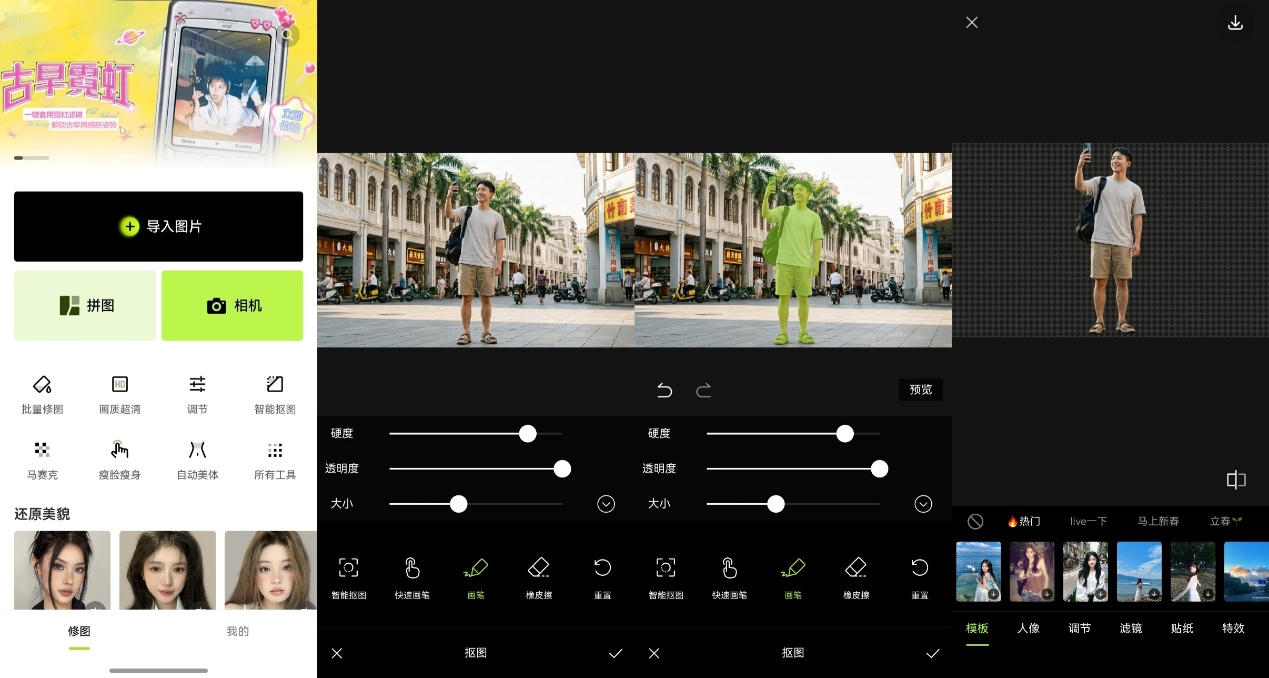Switch to 修图 bottom tab

point(79,632)
